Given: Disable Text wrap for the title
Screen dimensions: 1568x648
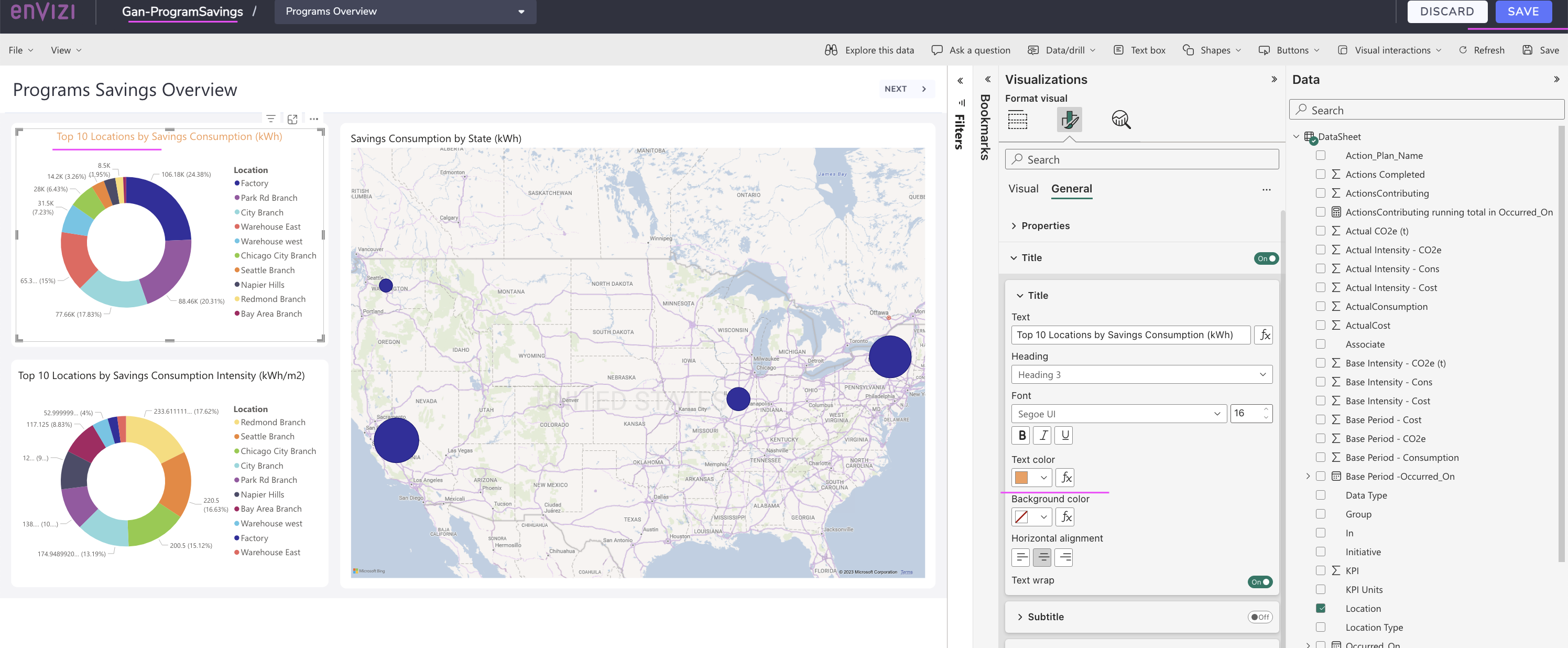Looking at the screenshot, I should (1260, 581).
